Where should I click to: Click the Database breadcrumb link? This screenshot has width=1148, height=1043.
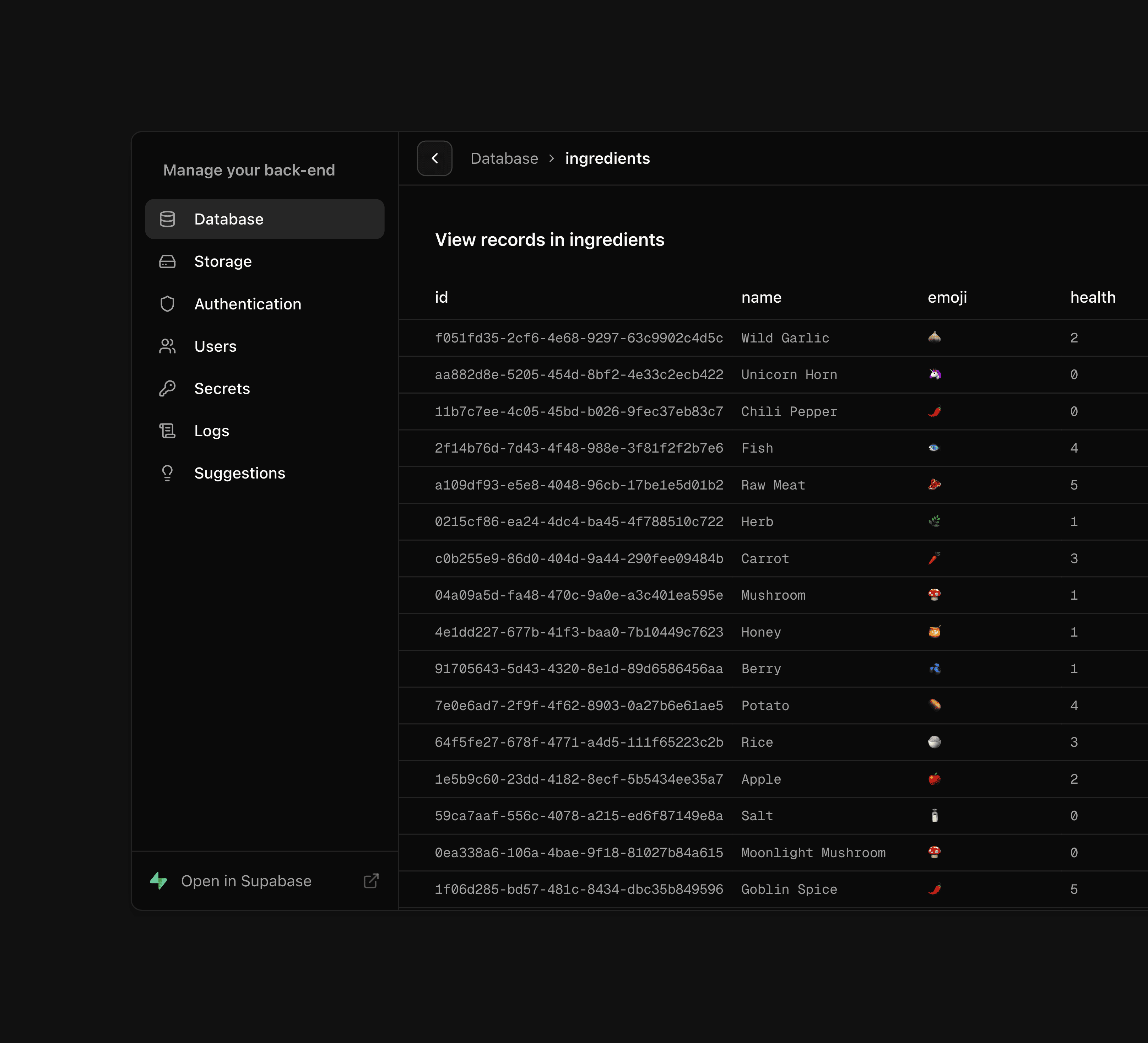pyautogui.click(x=504, y=158)
